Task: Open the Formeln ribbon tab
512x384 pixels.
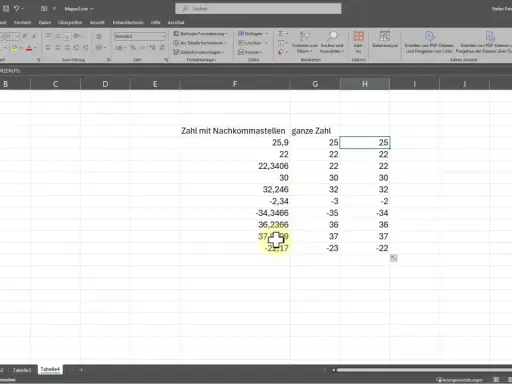Action: coord(22,22)
